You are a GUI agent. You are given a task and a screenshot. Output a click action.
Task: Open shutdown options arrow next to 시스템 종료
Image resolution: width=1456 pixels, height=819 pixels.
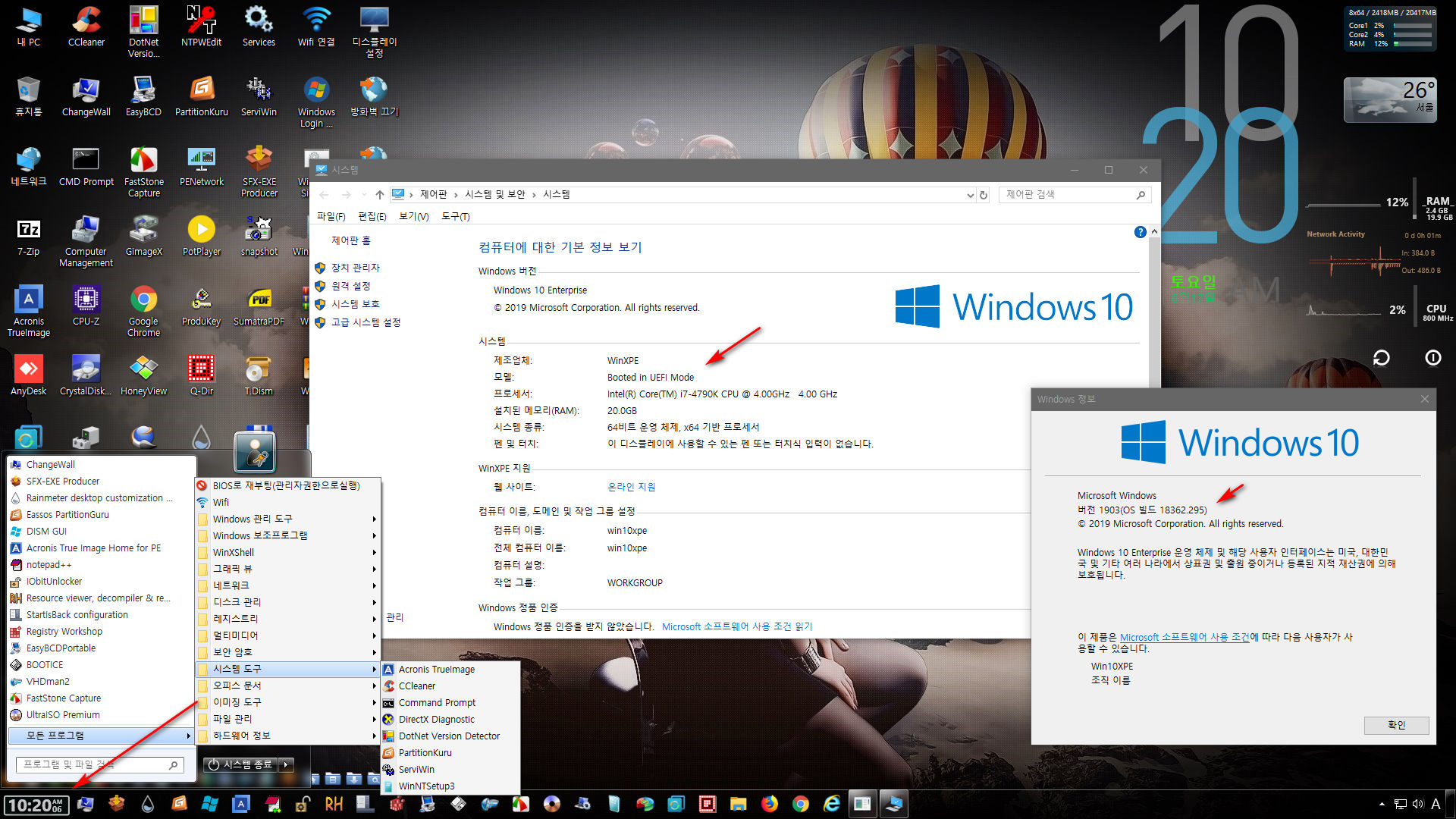[x=287, y=764]
